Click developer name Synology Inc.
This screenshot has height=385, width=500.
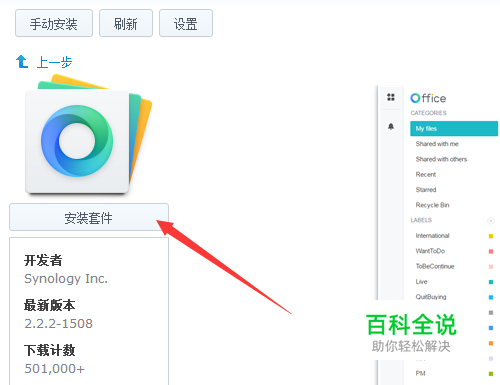click(x=66, y=279)
